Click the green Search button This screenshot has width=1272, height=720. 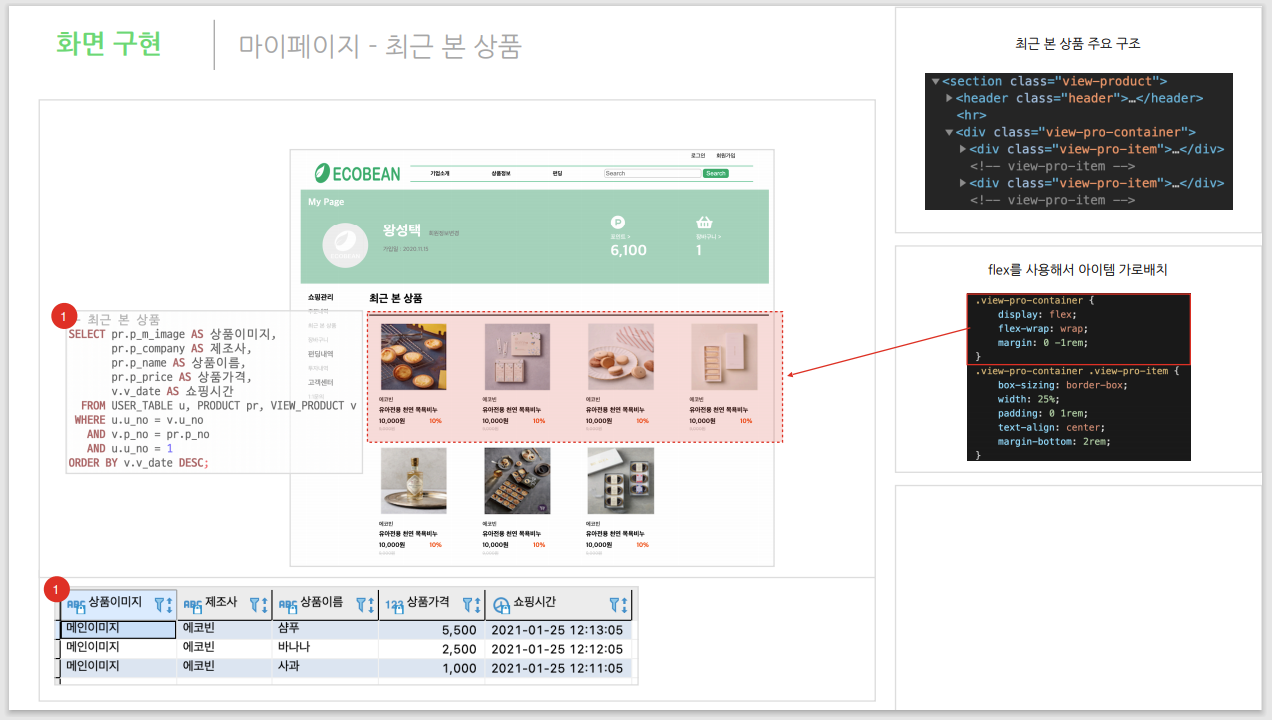[715, 173]
